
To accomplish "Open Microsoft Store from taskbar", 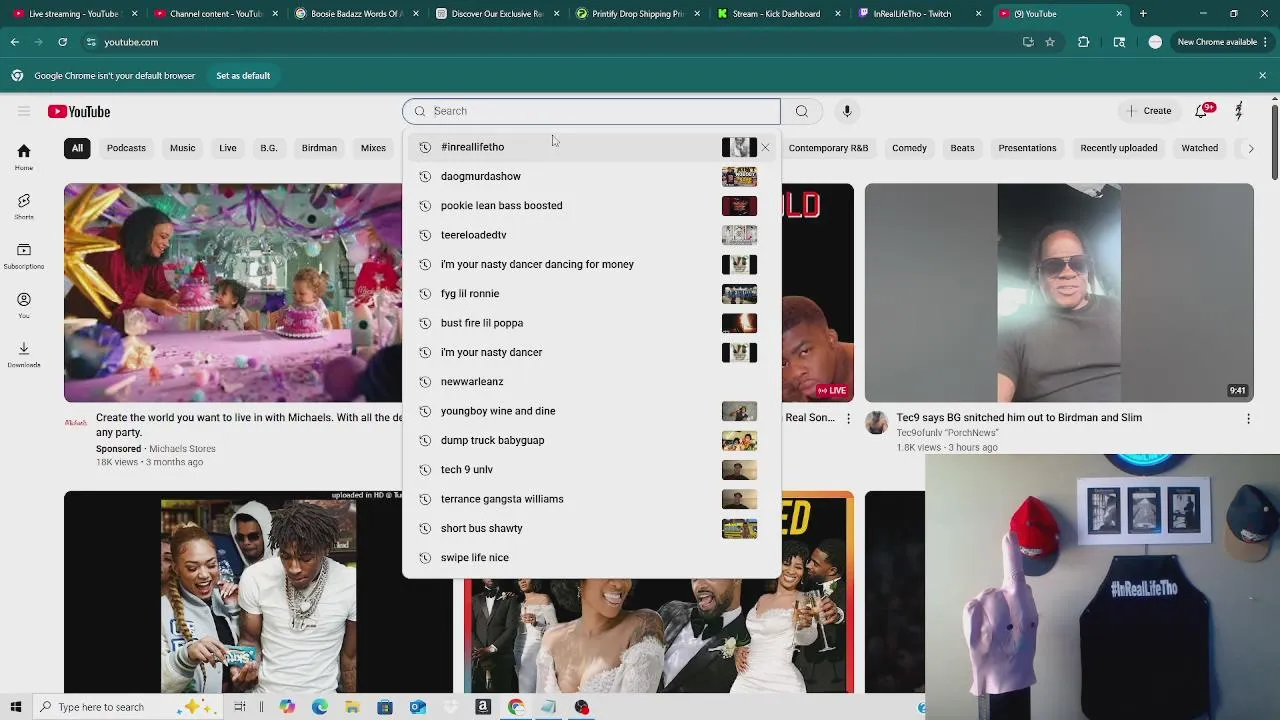I will [x=385, y=707].
